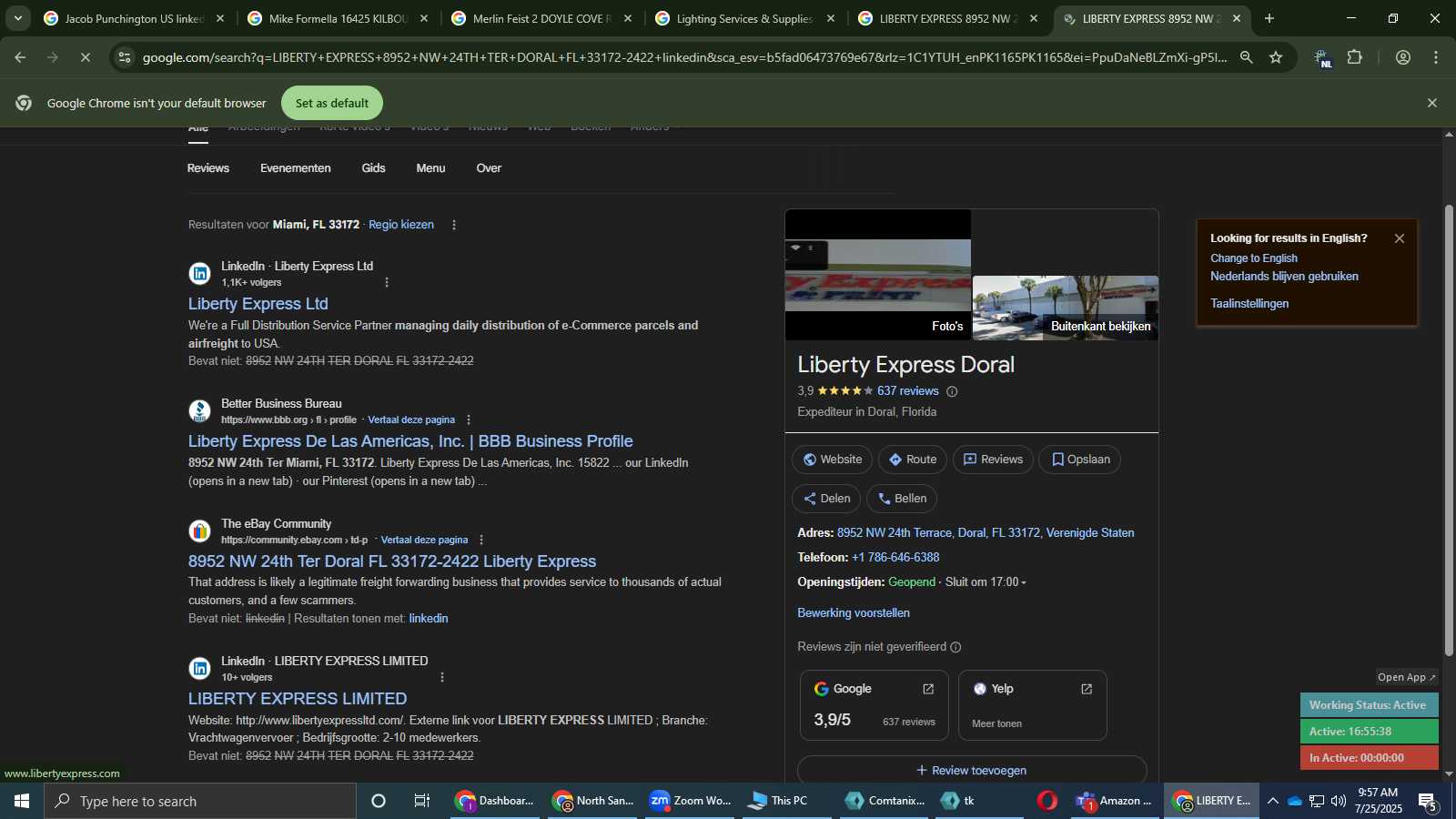This screenshot has height=819, width=1456.
Task: Open eBay Community 8952 NW 24th Ter result
Action: click(x=392, y=561)
